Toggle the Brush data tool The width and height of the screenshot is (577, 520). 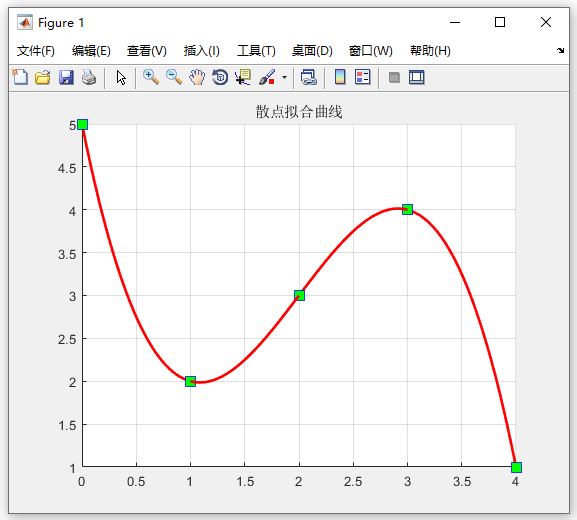coord(267,77)
